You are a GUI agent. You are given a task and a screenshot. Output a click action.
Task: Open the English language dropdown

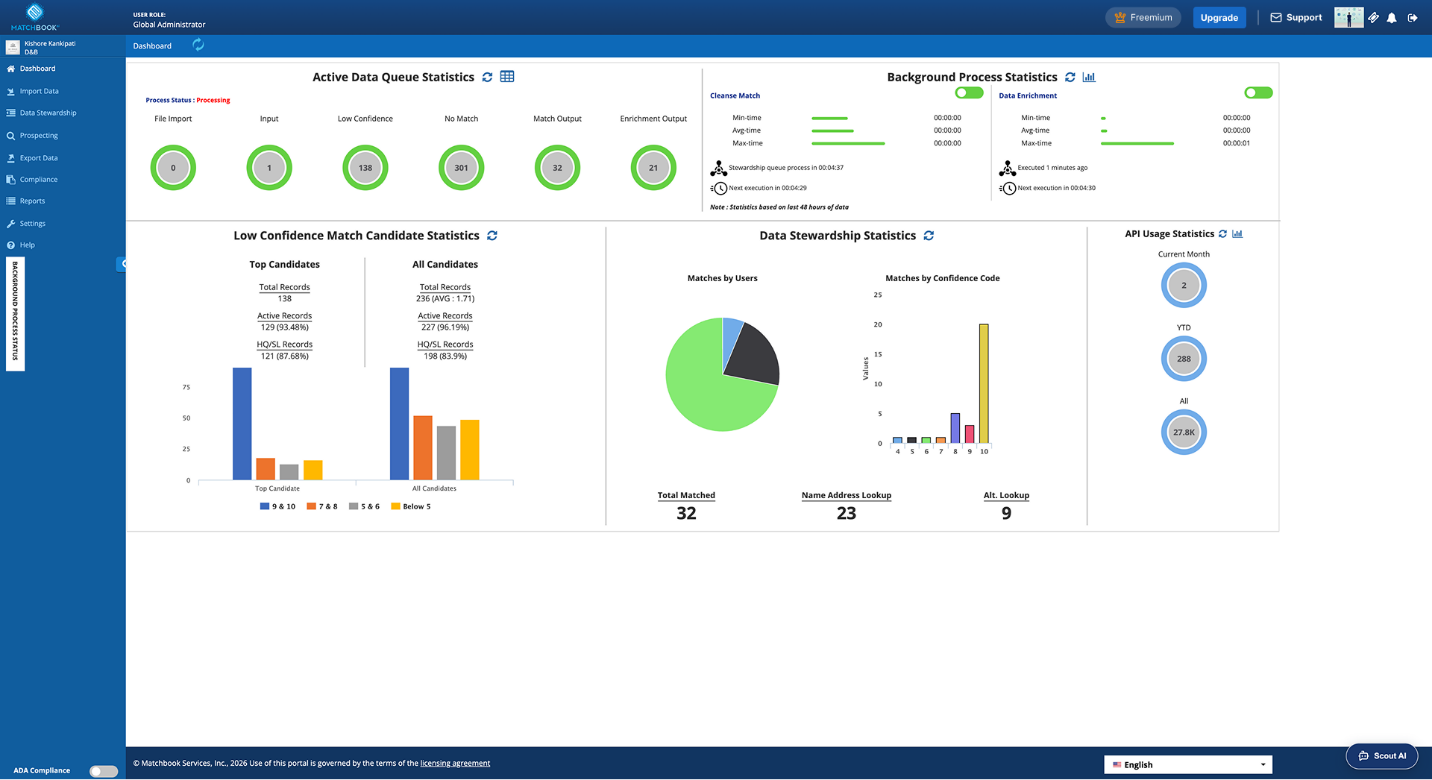pos(1188,765)
